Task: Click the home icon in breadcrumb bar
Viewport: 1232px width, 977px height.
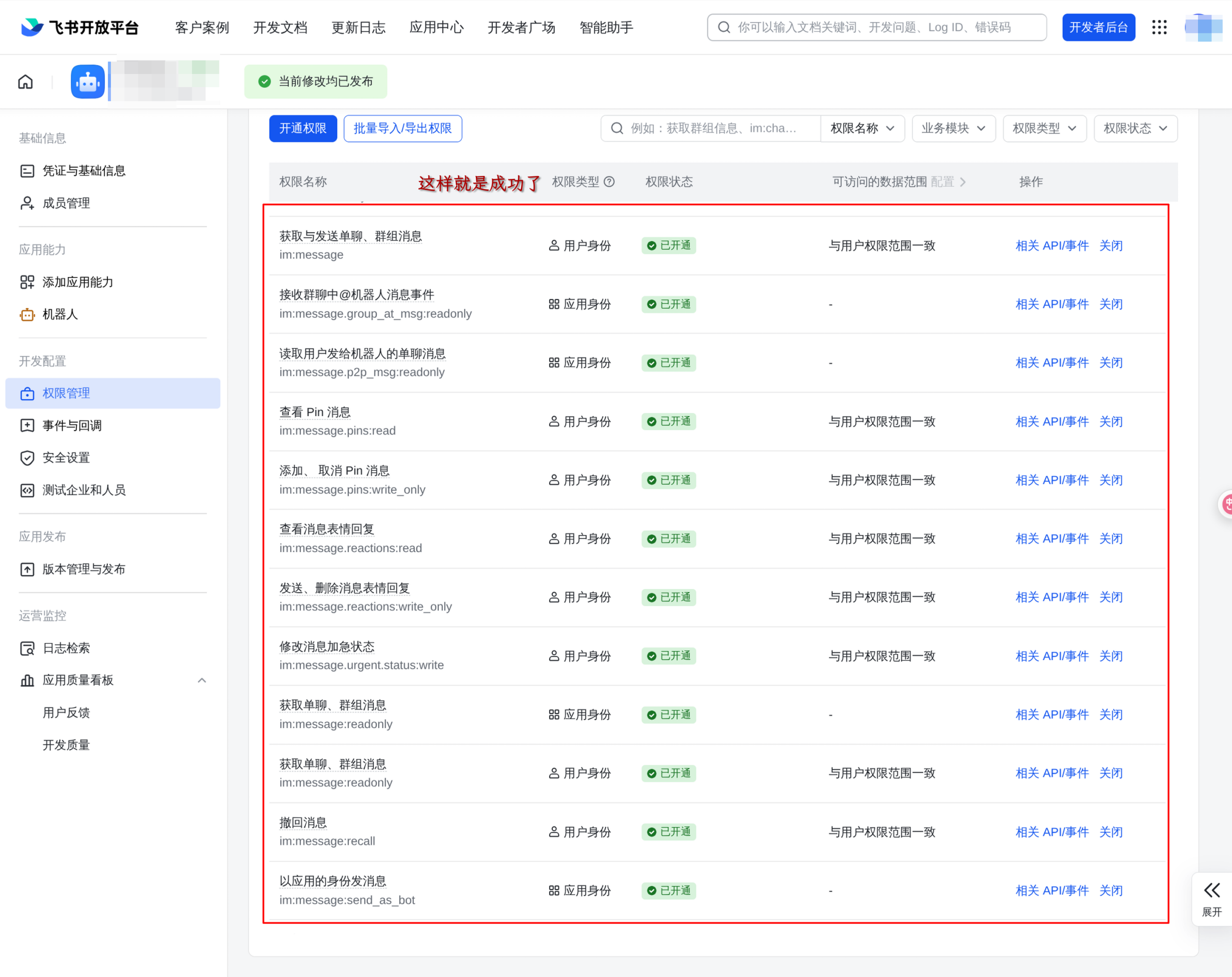Action: point(25,82)
